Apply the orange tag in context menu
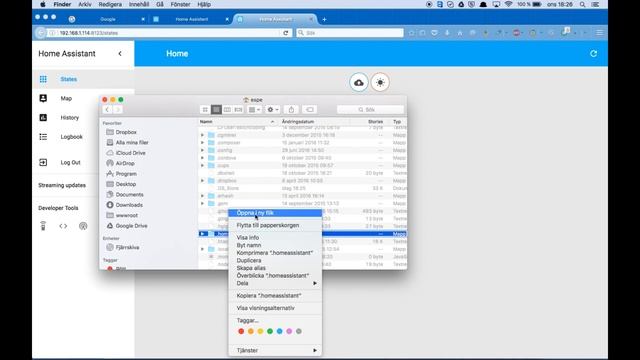The width and height of the screenshot is (640, 360). coord(251,331)
